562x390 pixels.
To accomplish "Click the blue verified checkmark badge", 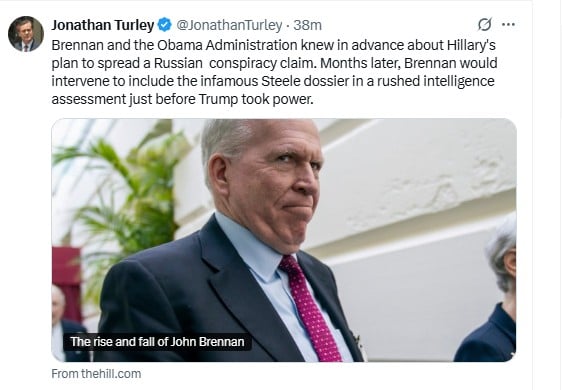I will 165,25.
